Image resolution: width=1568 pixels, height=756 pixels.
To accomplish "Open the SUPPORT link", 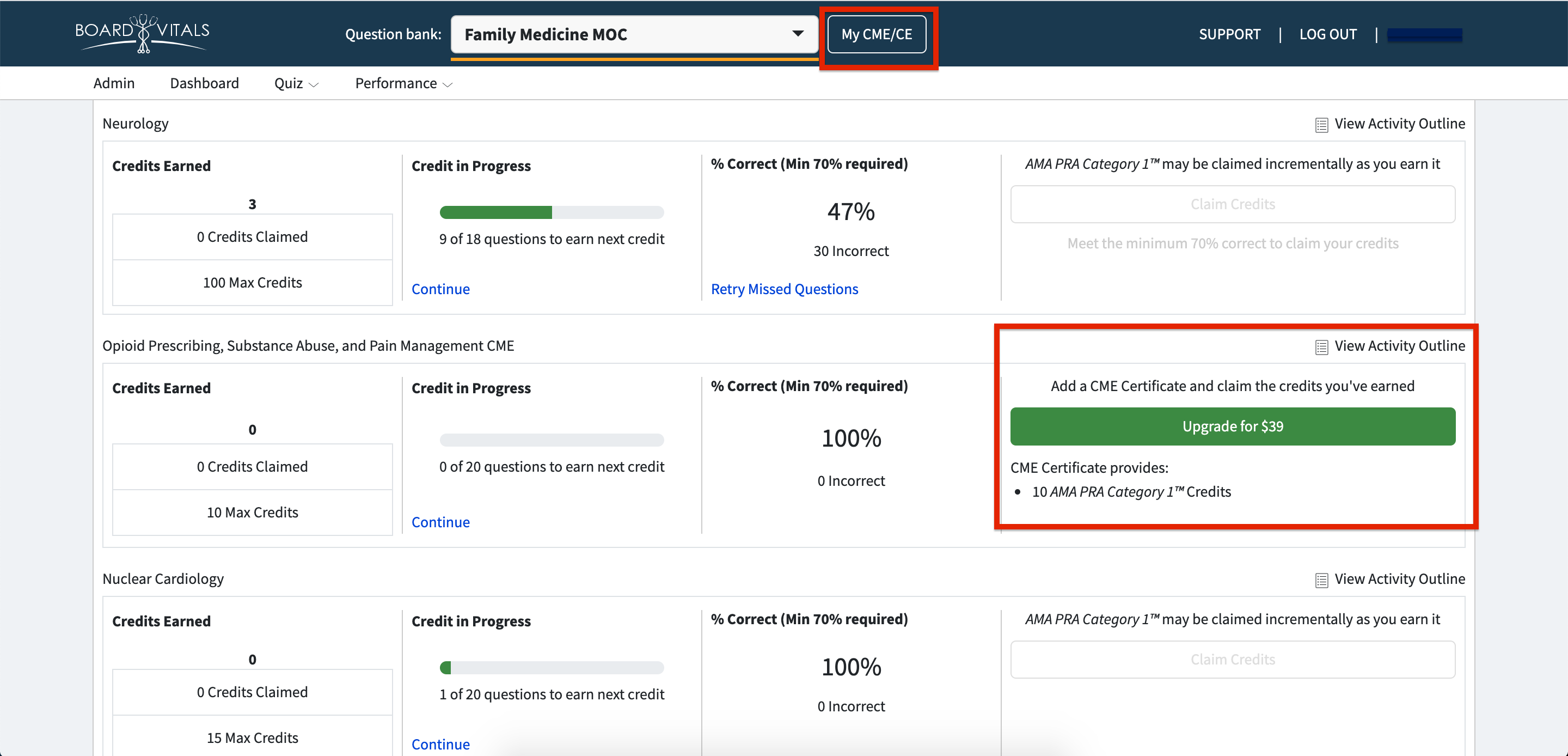I will [x=1229, y=35].
